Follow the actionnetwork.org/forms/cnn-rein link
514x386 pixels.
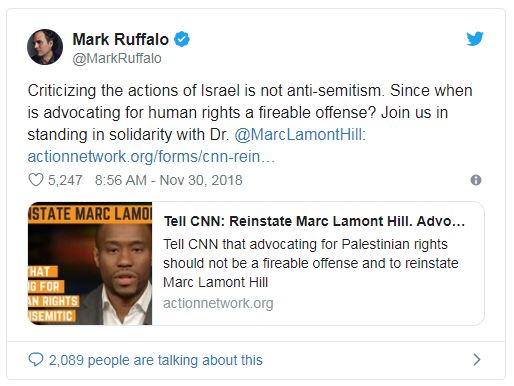(x=151, y=157)
